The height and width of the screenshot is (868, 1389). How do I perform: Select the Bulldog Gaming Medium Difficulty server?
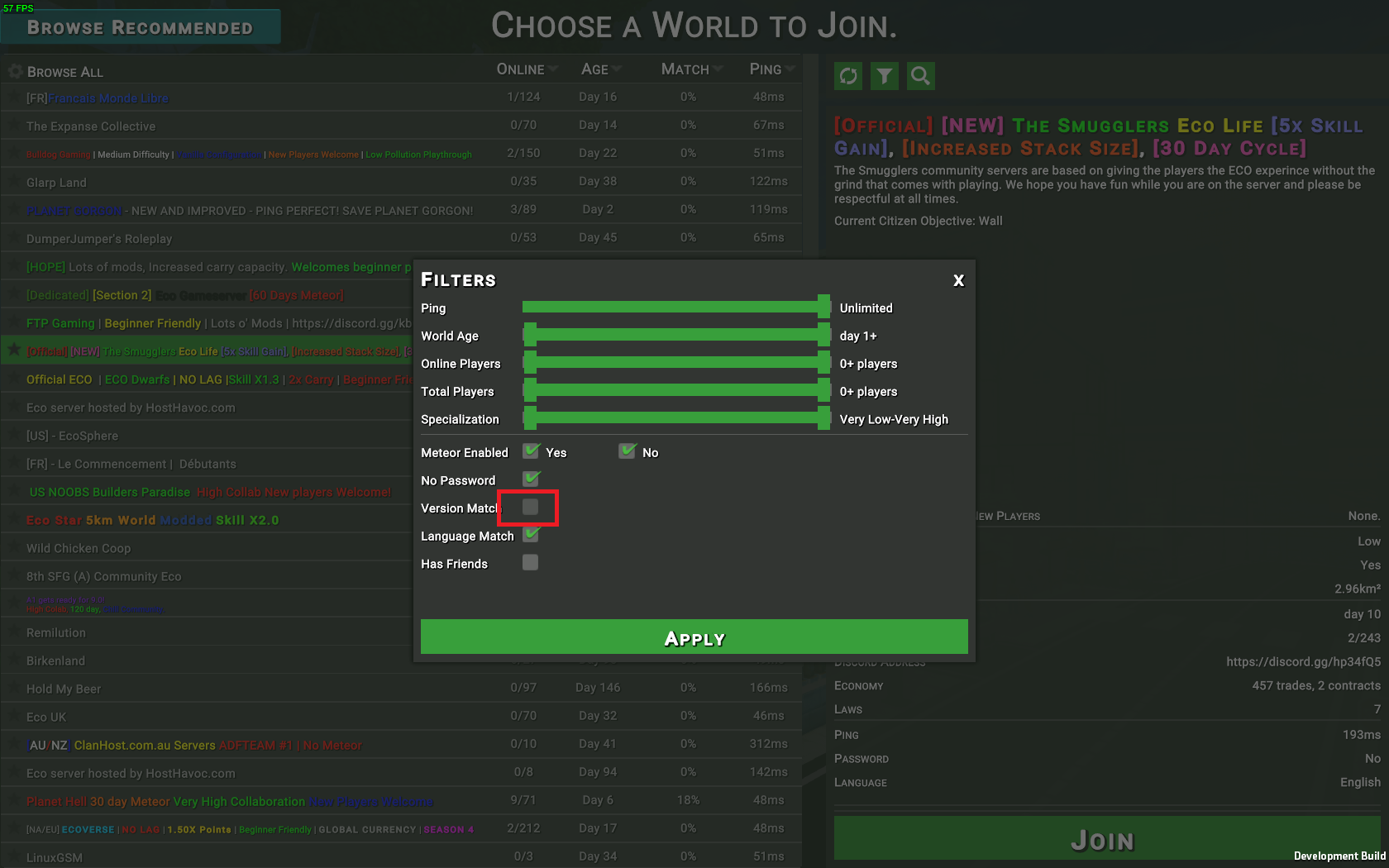(x=402, y=154)
